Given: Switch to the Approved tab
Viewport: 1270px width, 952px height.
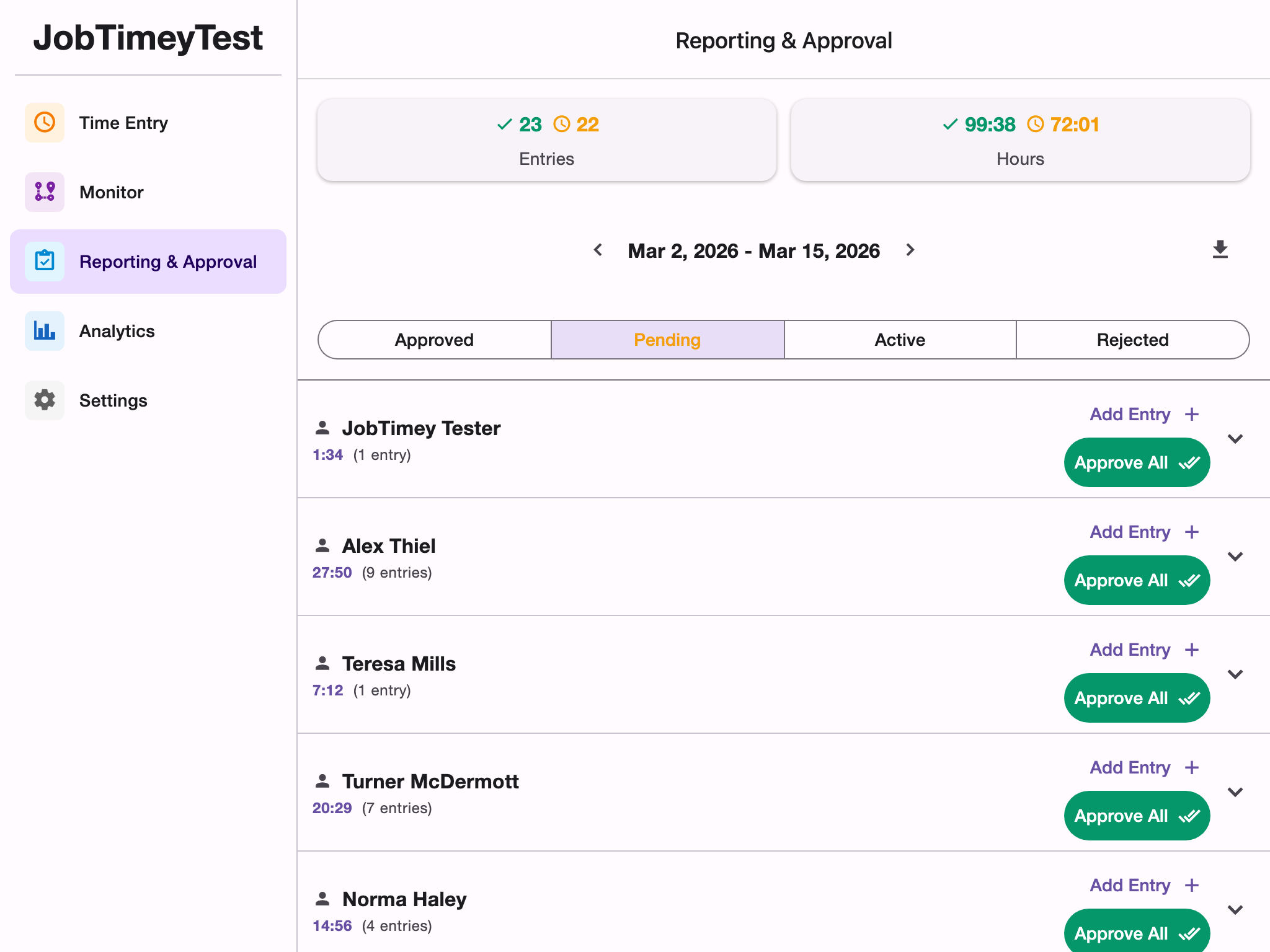Looking at the screenshot, I should [x=434, y=340].
